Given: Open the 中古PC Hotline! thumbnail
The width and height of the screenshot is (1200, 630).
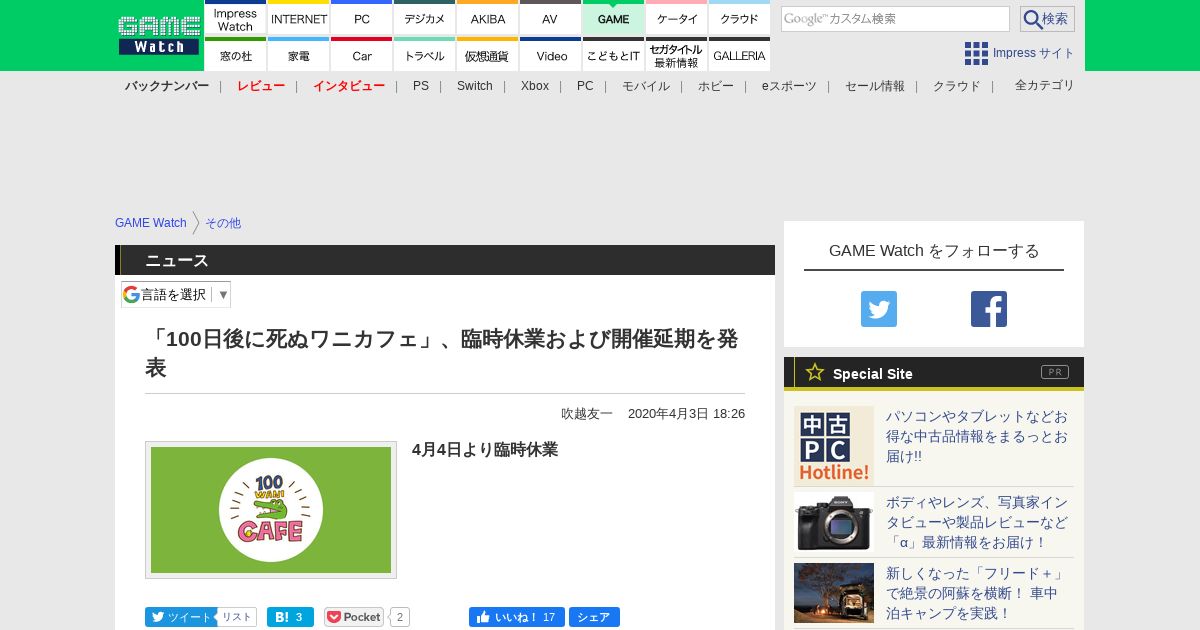Looking at the screenshot, I should [834, 446].
